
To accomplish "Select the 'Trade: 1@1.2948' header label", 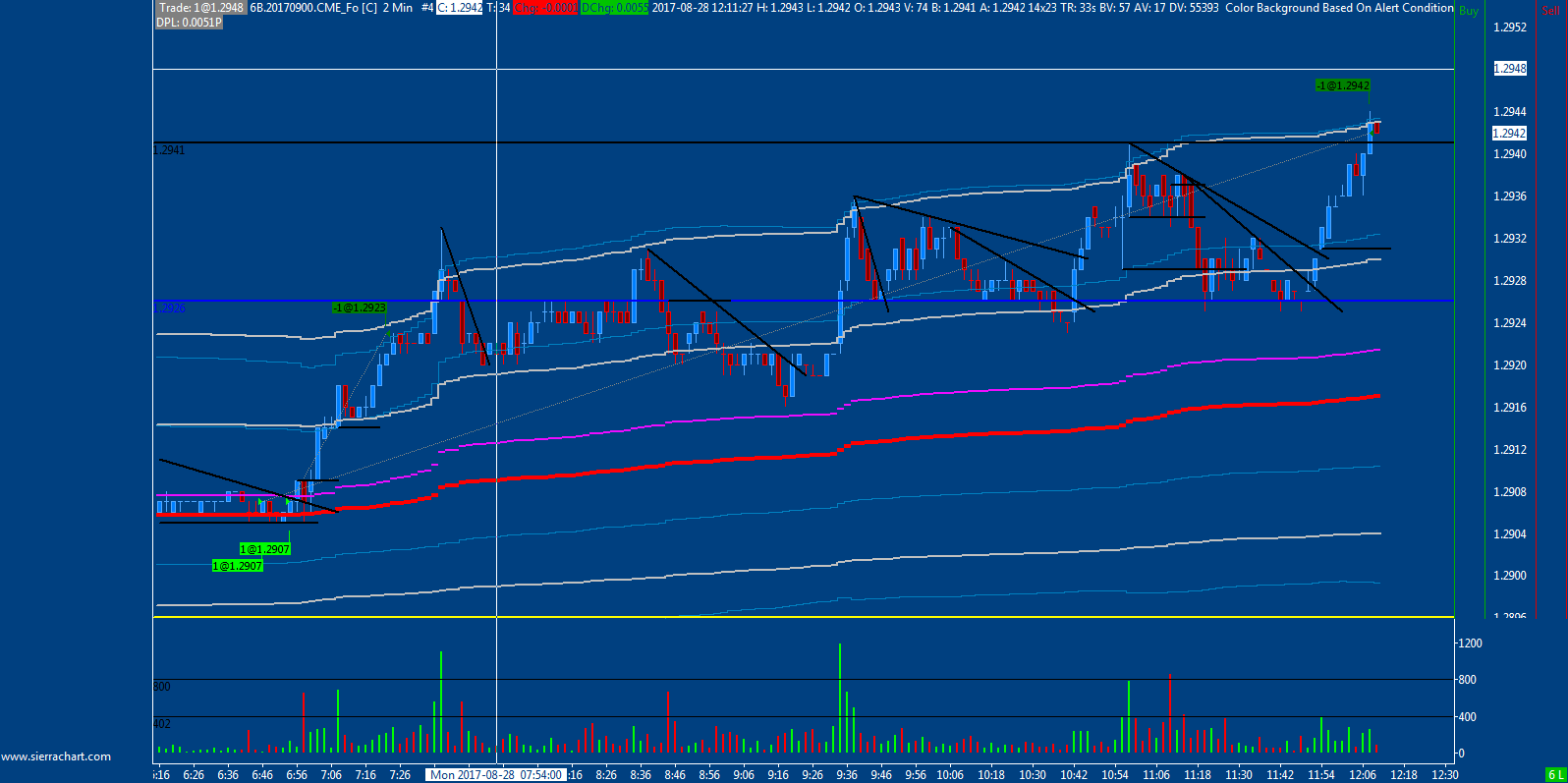I will coord(200,8).
